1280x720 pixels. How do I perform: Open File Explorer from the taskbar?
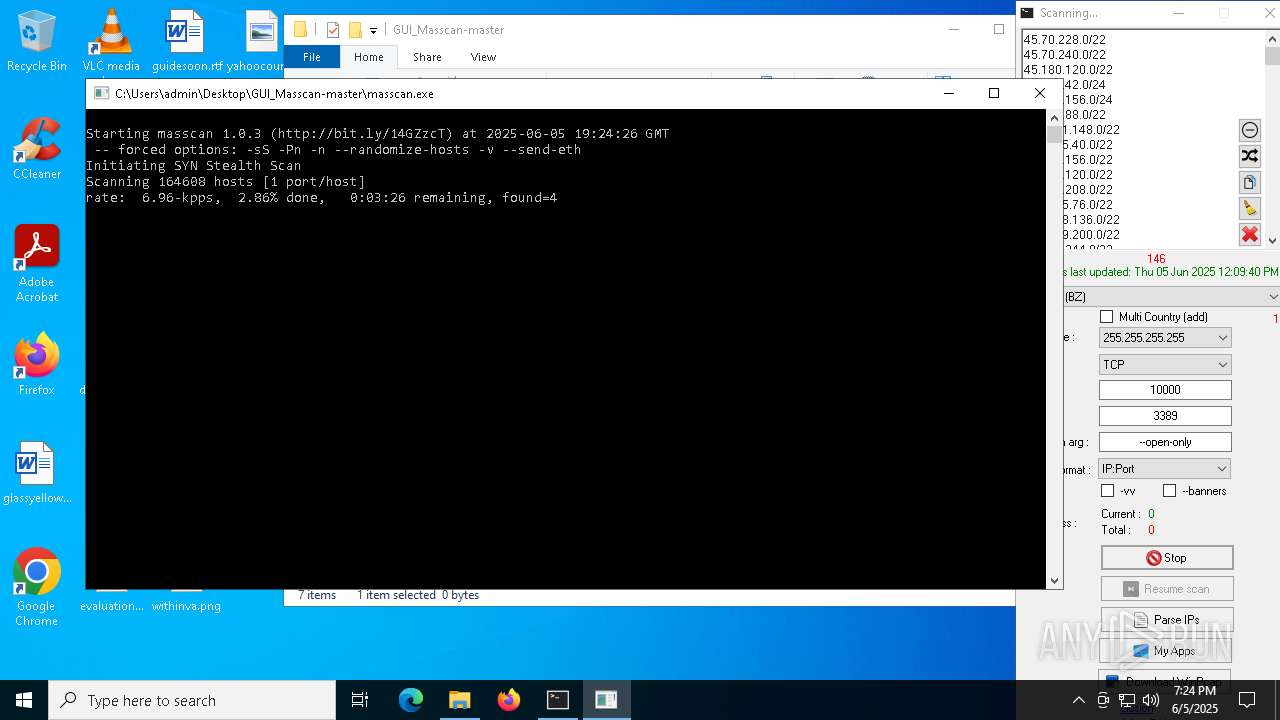click(x=460, y=700)
